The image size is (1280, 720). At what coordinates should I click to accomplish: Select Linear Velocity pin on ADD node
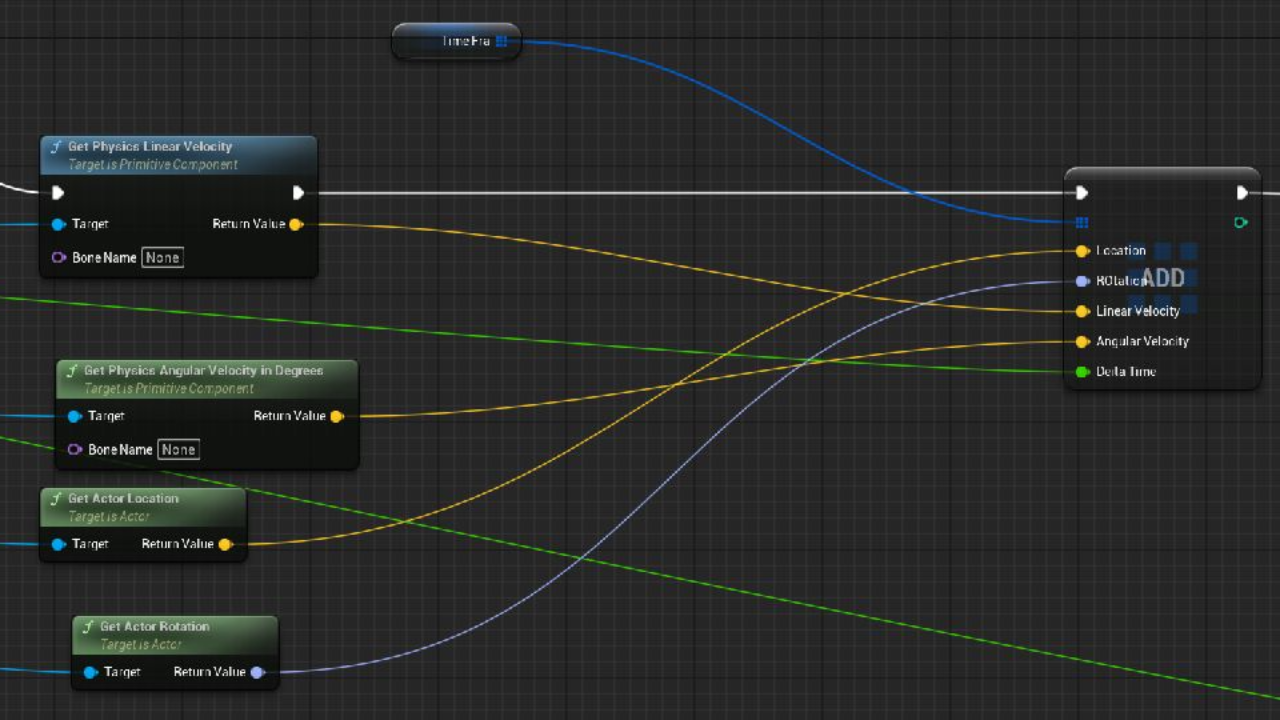(x=1082, y=311)
